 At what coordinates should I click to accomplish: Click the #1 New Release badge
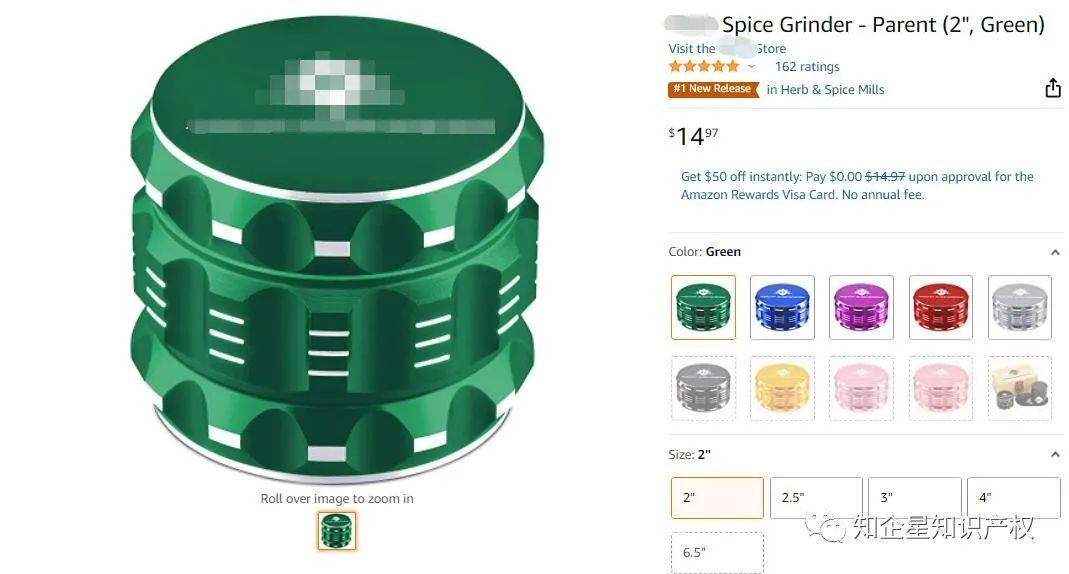(713, 89)
